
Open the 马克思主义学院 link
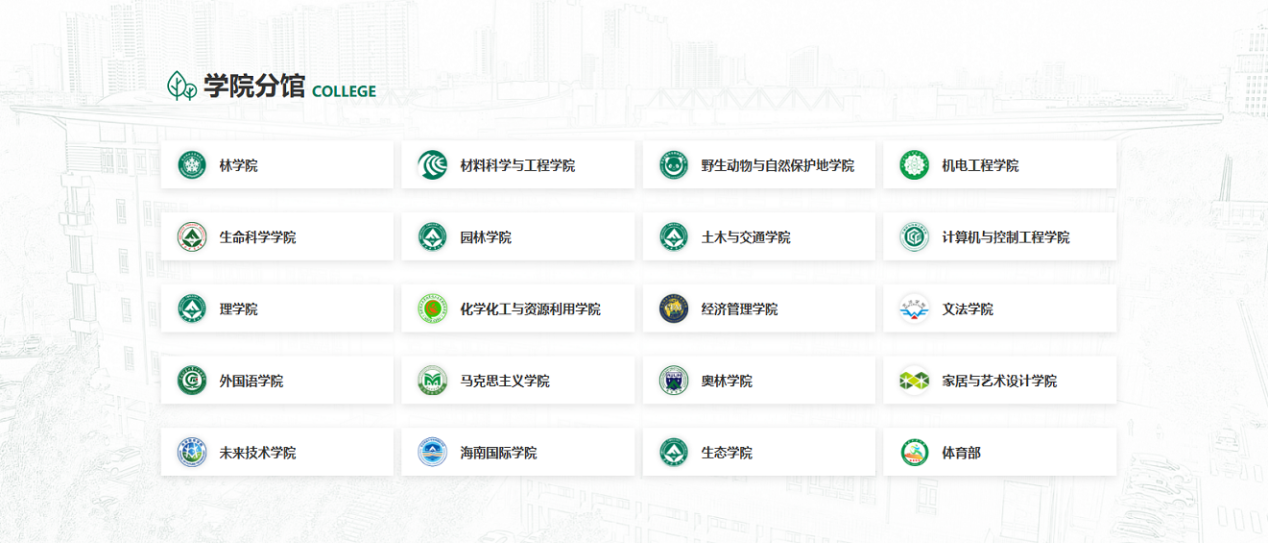[504, 381]
